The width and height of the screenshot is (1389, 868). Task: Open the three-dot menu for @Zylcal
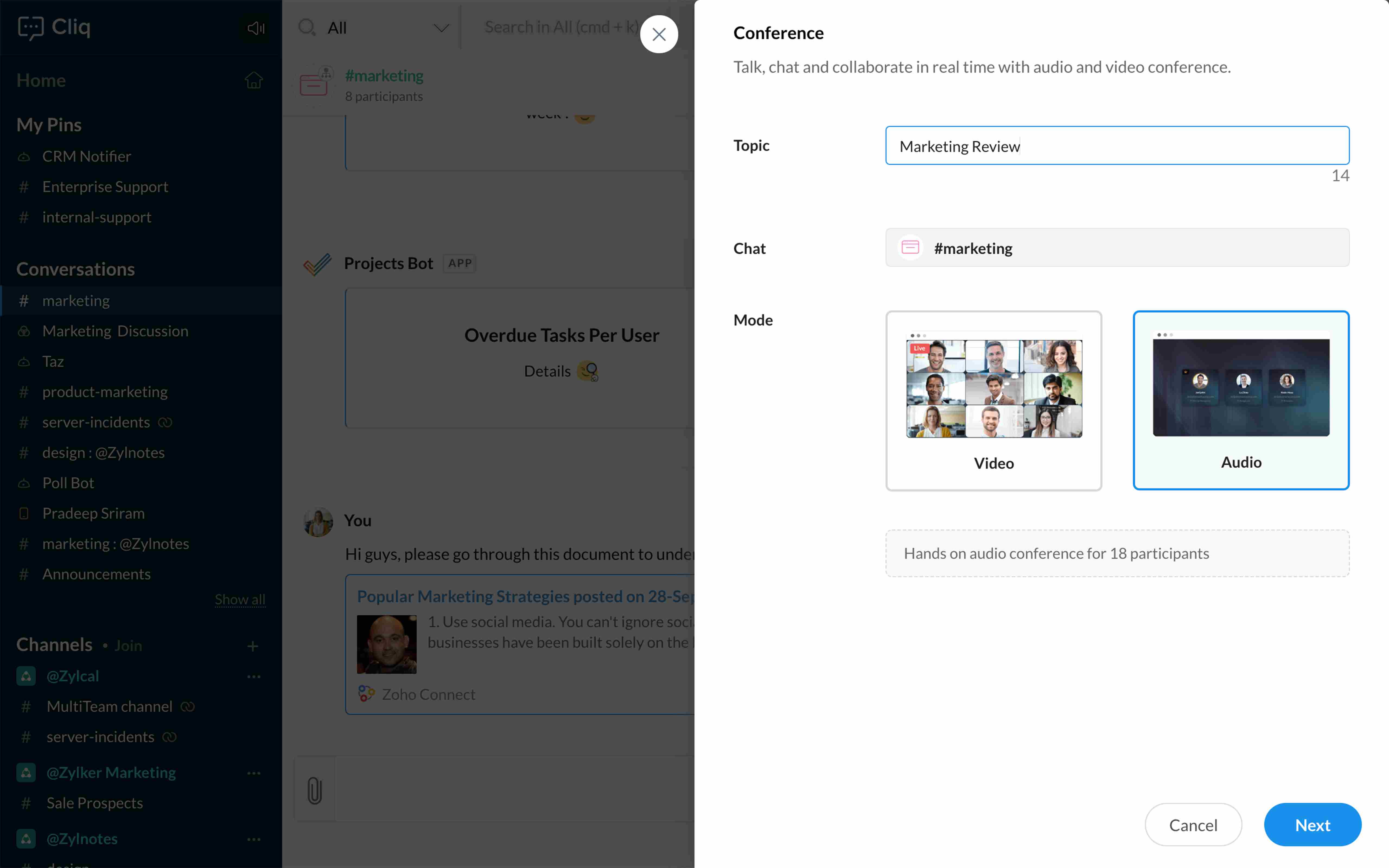tap(254, 676)
